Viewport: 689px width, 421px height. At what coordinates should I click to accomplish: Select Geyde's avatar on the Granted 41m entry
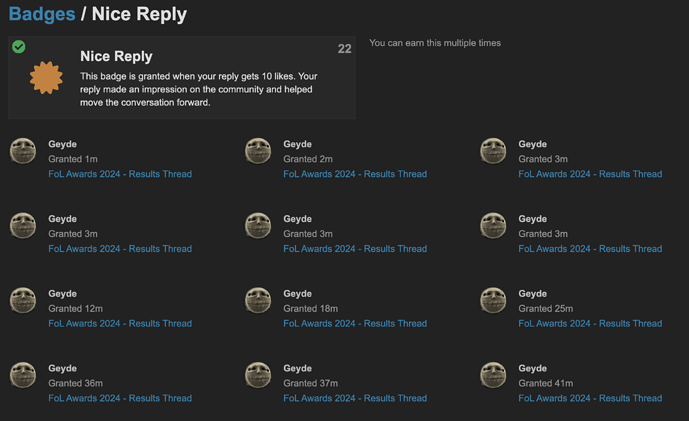tap(493, 375)
